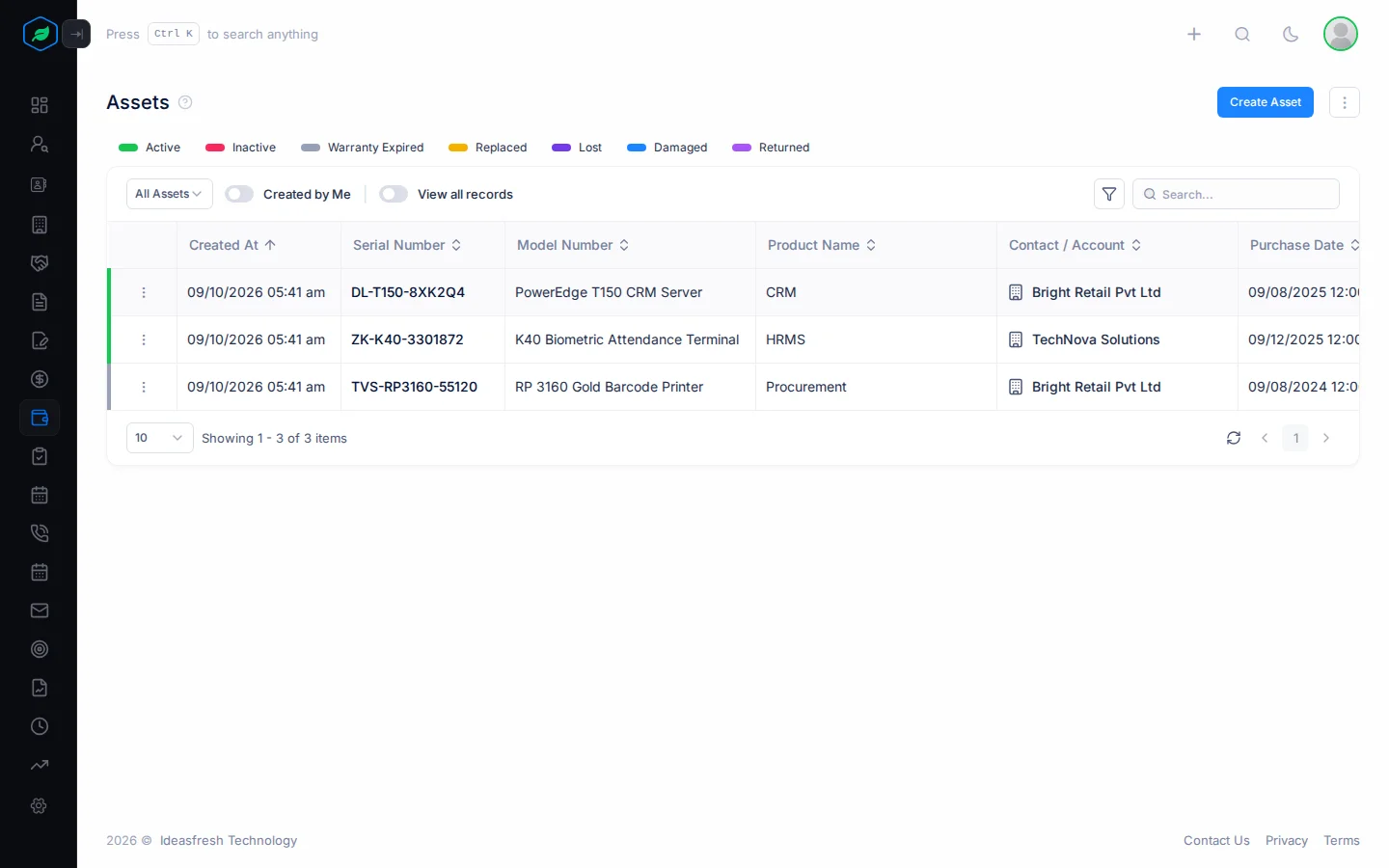Open the TechNova Solutions account link
The image size is (1389, 868).
(1096, 339)
